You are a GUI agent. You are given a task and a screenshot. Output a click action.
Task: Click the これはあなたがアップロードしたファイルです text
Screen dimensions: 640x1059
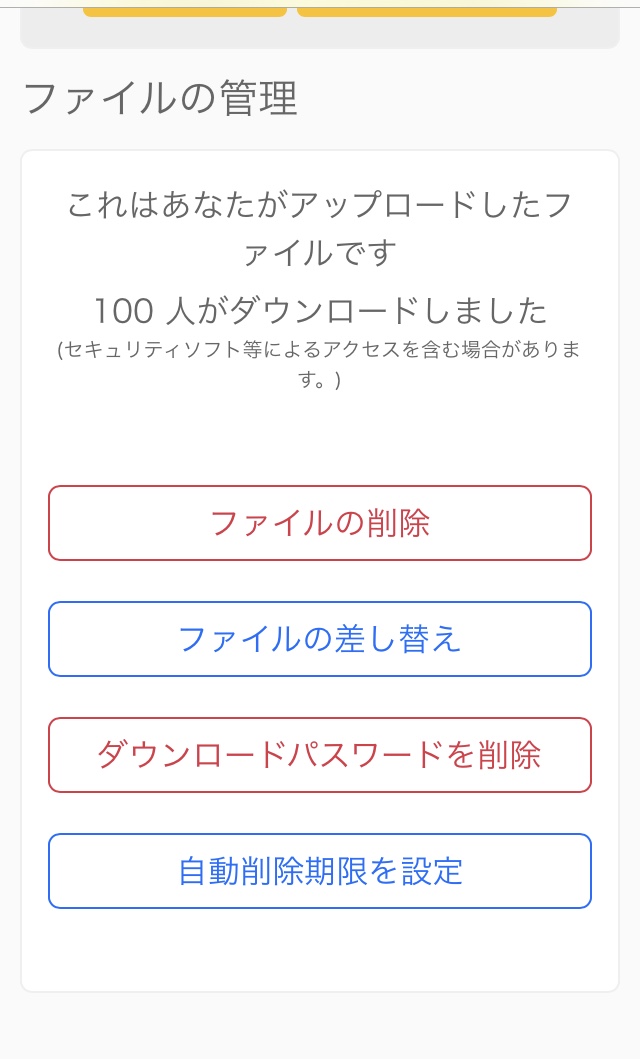coord(320,220)
